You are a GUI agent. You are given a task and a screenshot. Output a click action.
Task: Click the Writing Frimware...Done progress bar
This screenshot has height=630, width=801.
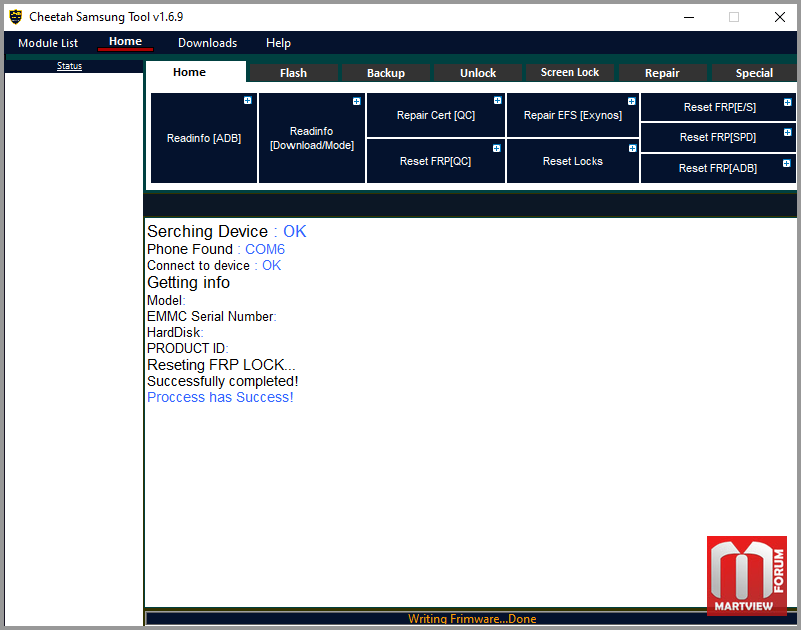[x=471, y=618]
